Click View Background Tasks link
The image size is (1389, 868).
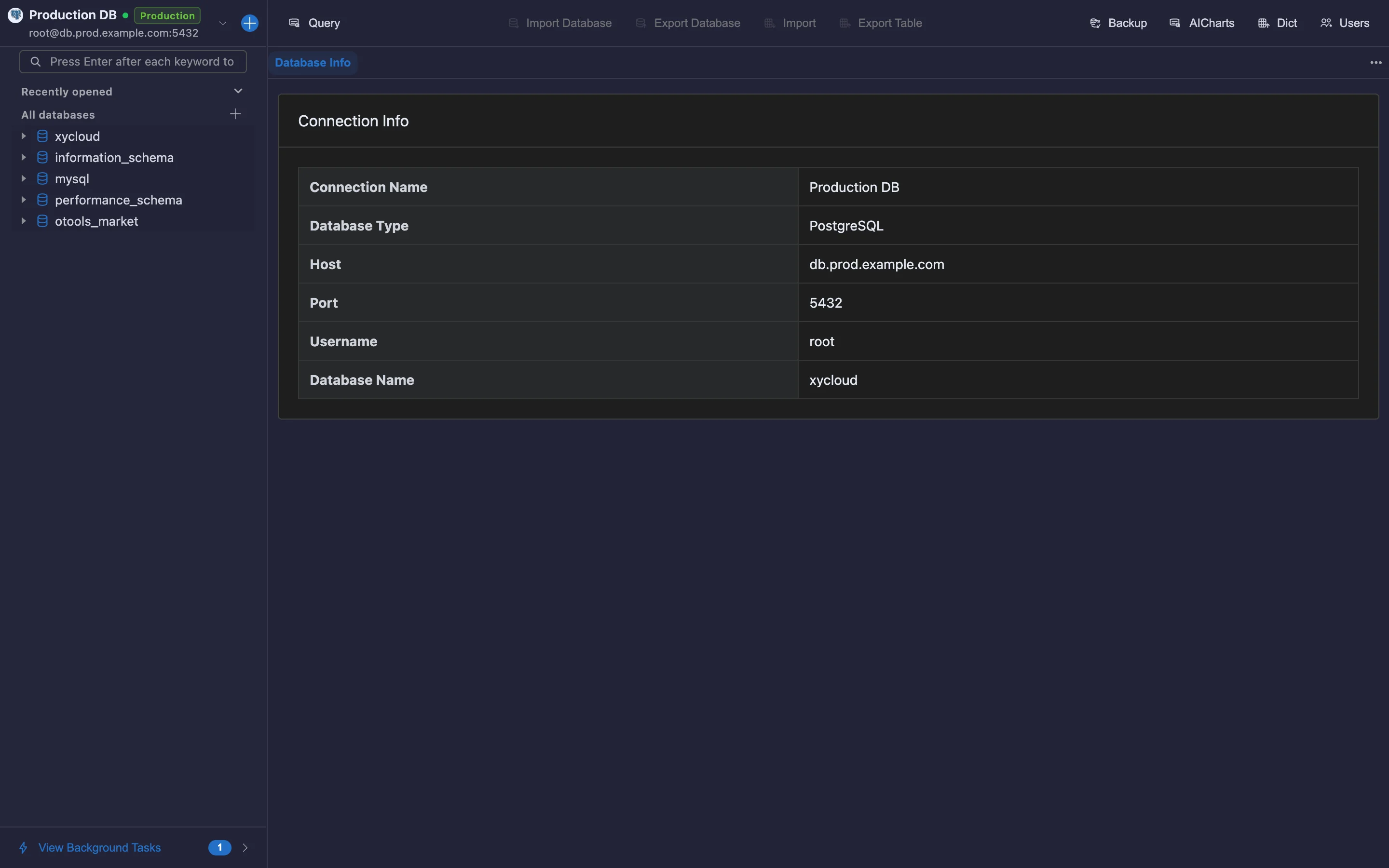[x=99, y=847]
